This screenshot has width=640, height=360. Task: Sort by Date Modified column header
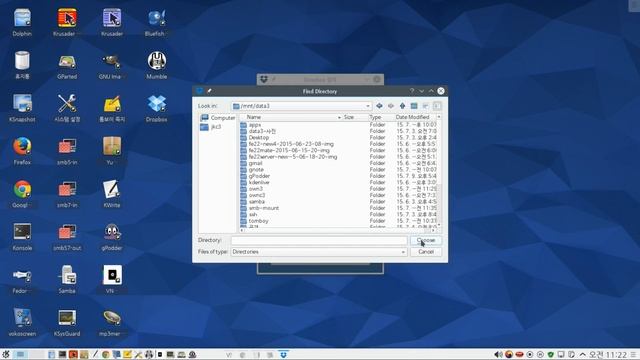(x=414, y=117)
